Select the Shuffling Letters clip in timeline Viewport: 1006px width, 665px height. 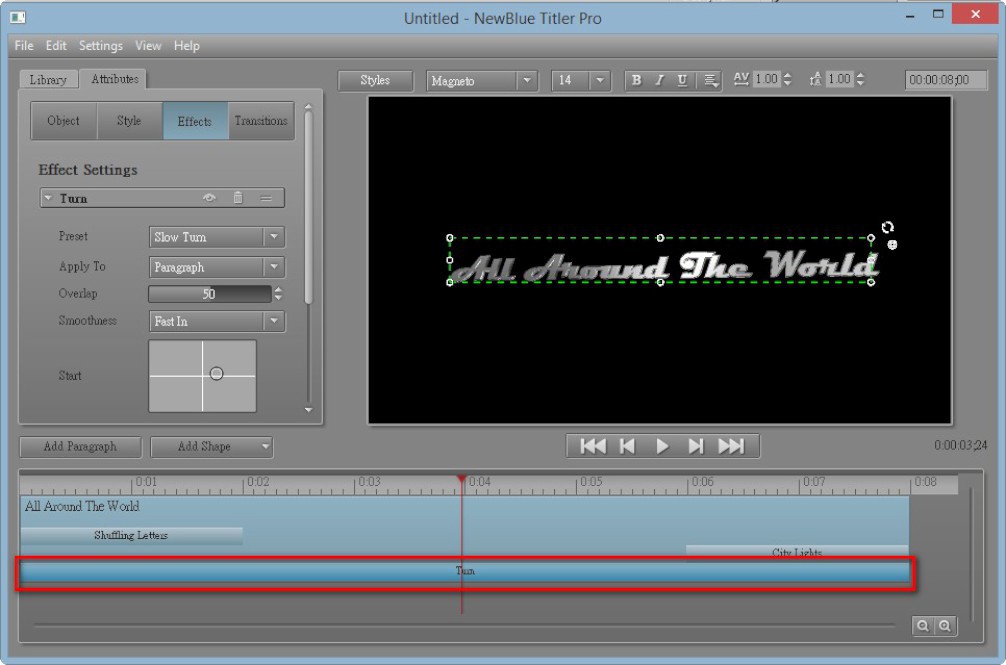pos(132,535)
